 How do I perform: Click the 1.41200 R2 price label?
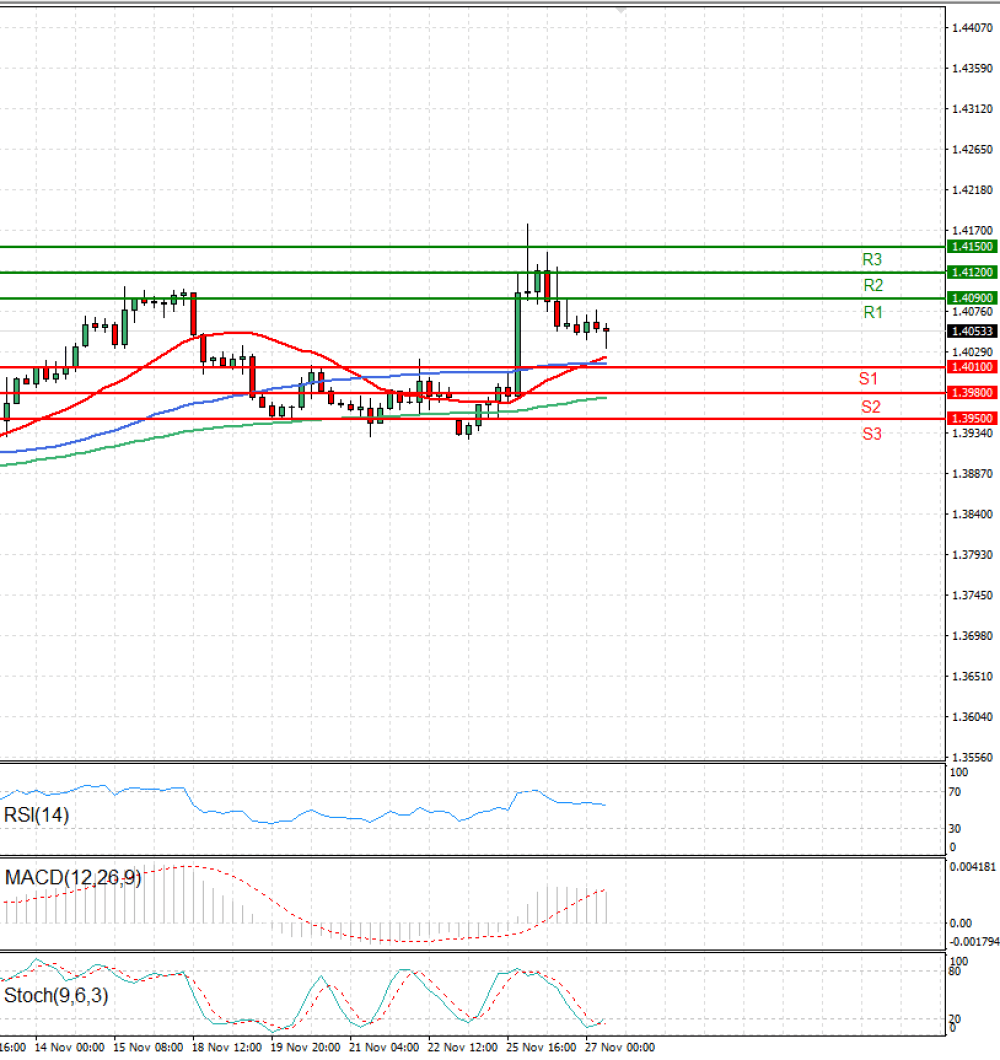click(x=972, y=272)
